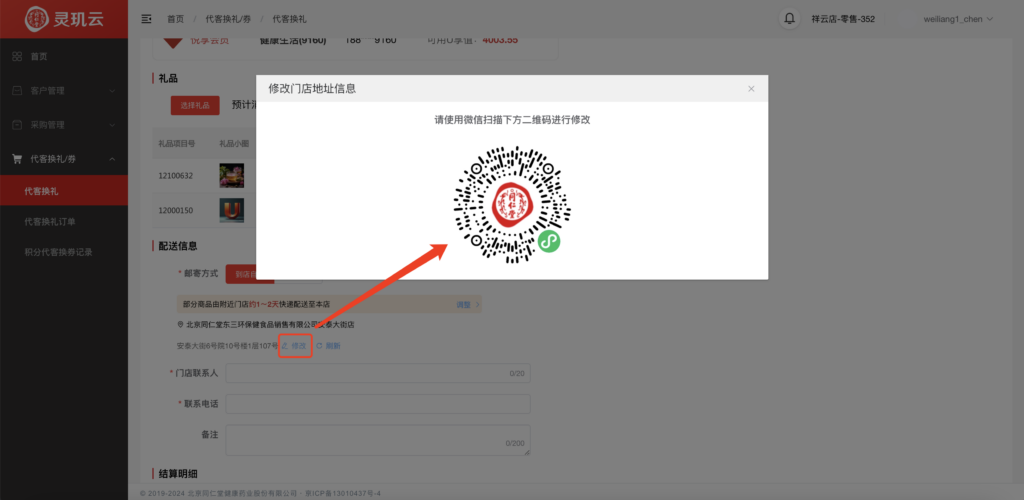Close the 修改门店地址信息 dialog
The width and height of the screenshot is (1024, 500).
[751, 89]
